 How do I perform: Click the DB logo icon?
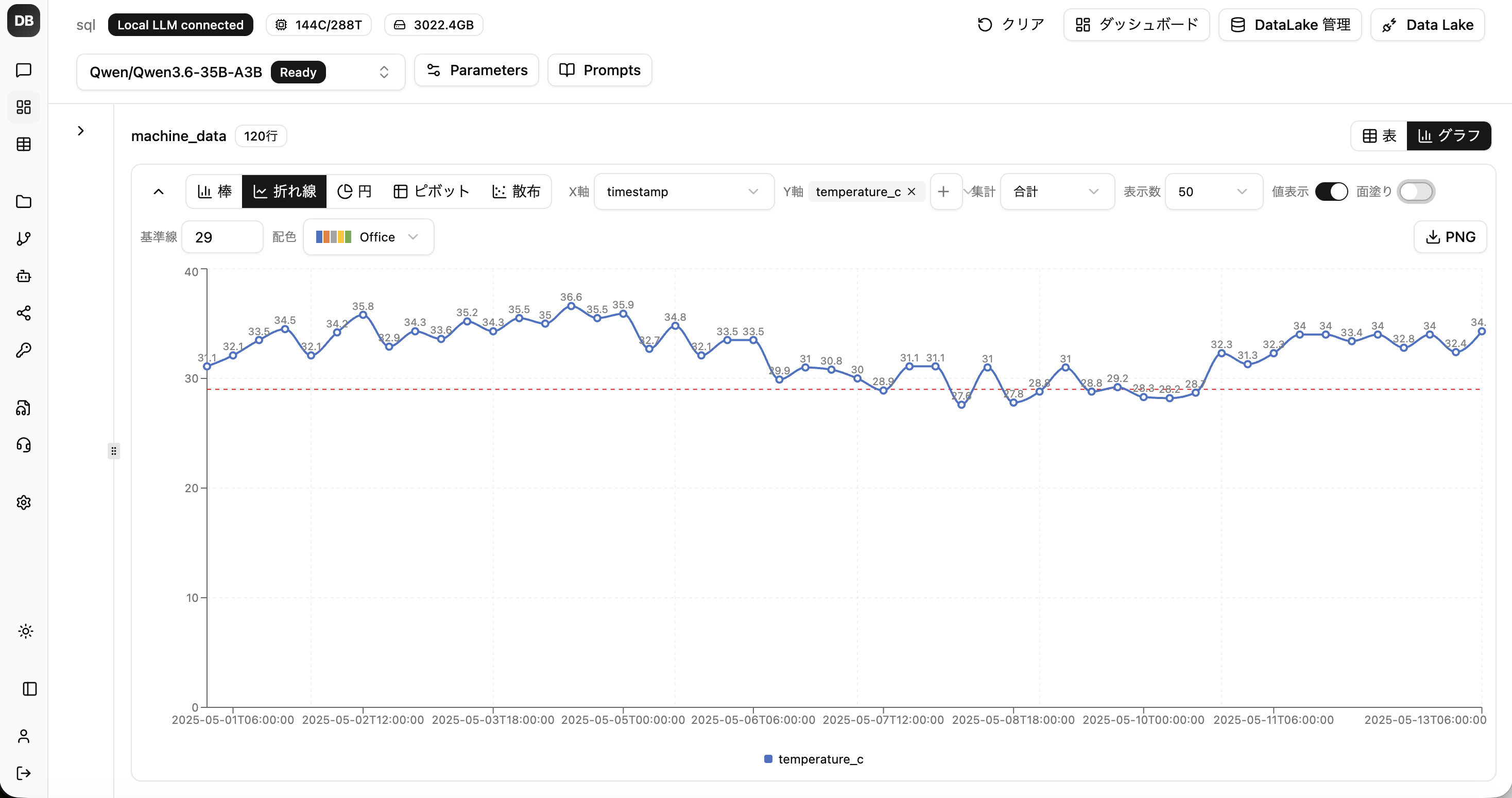[x=24, y=21]
